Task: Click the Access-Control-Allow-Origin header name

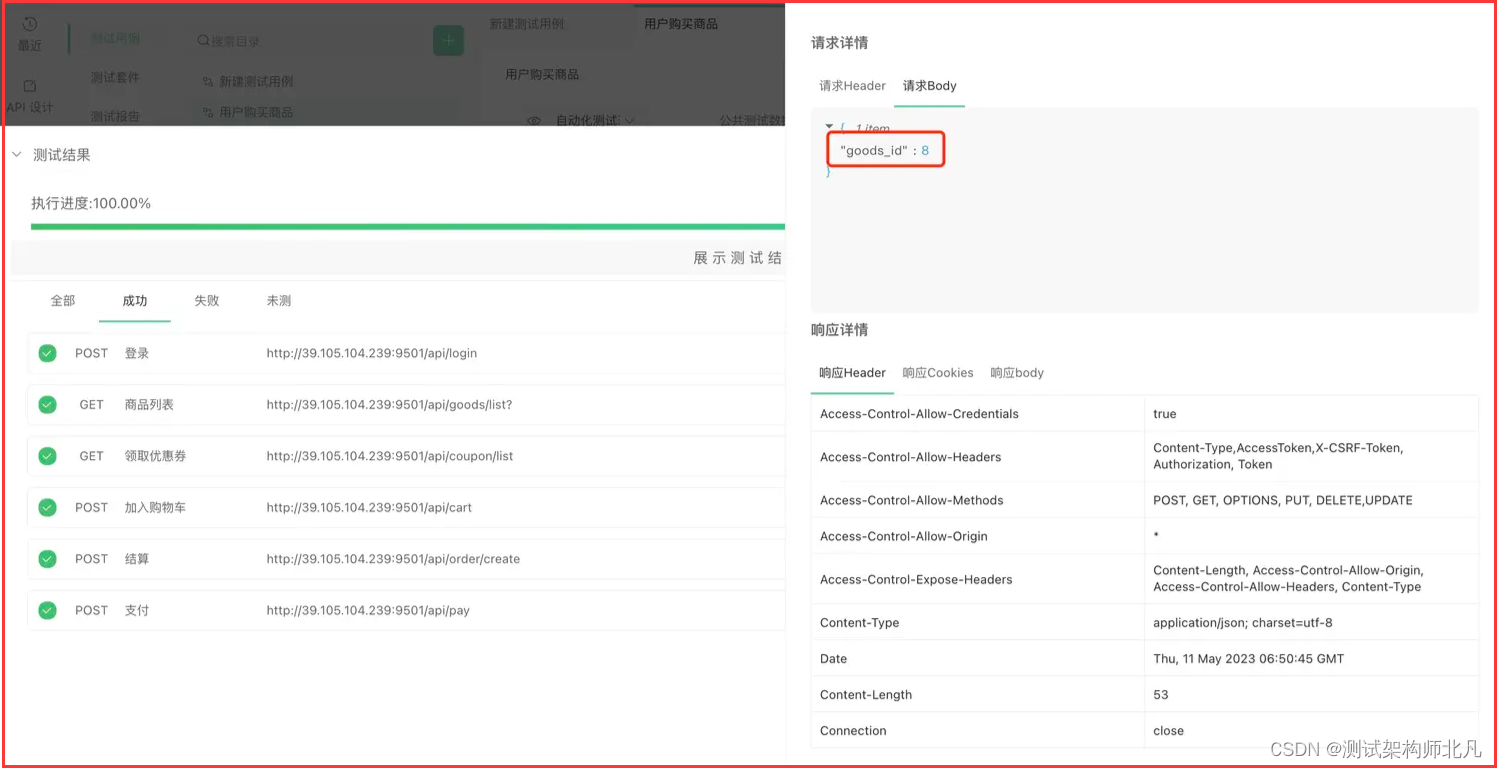Action: 903,536
